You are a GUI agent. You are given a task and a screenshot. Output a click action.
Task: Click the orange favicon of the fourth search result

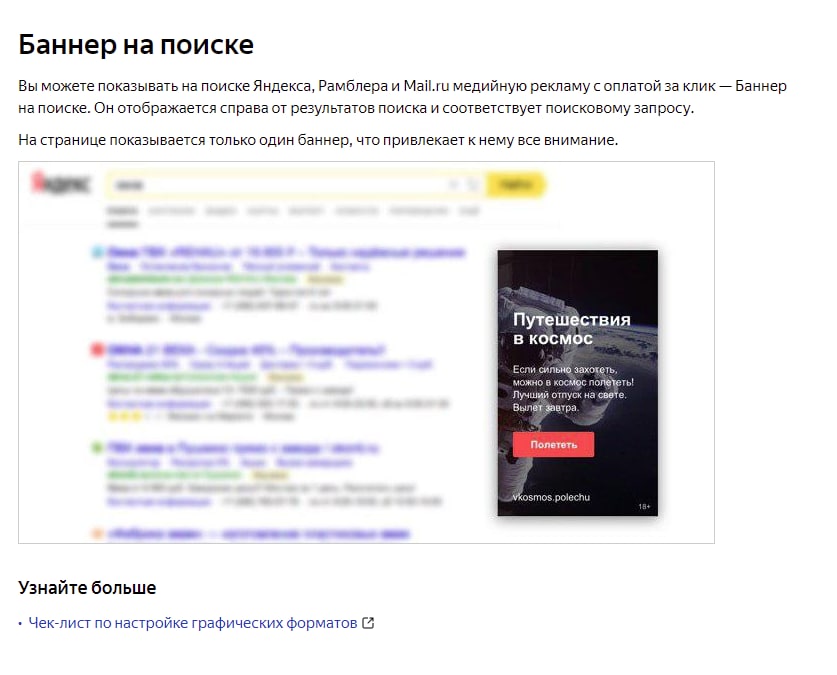[97, 533]
